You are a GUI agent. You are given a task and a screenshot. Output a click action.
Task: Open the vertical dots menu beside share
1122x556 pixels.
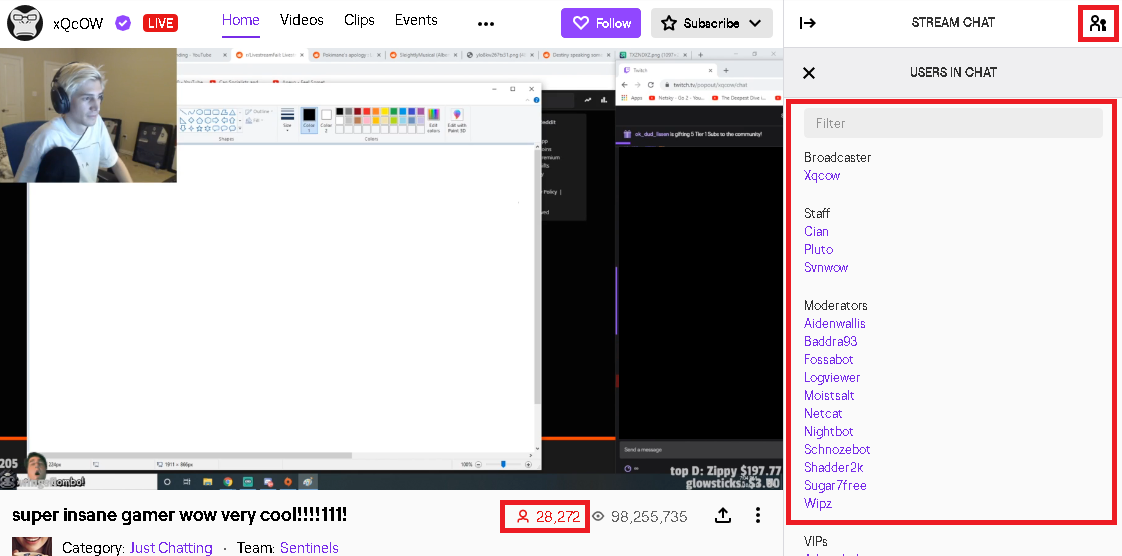coord(757,515)
